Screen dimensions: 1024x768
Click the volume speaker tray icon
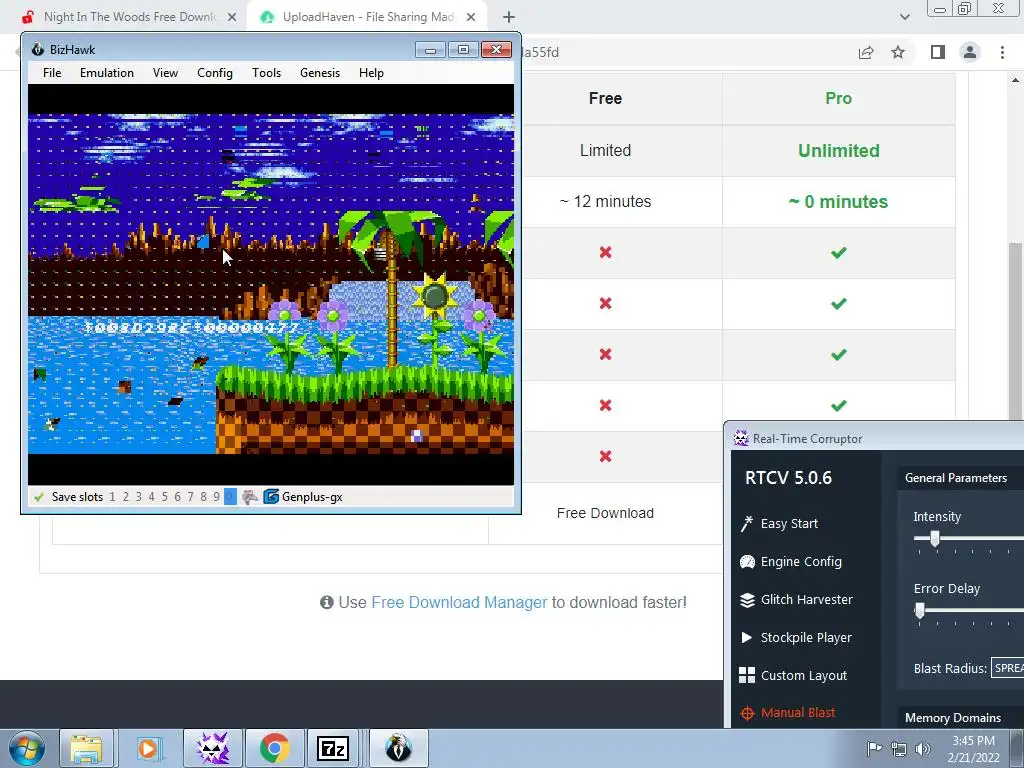(922, 748)
